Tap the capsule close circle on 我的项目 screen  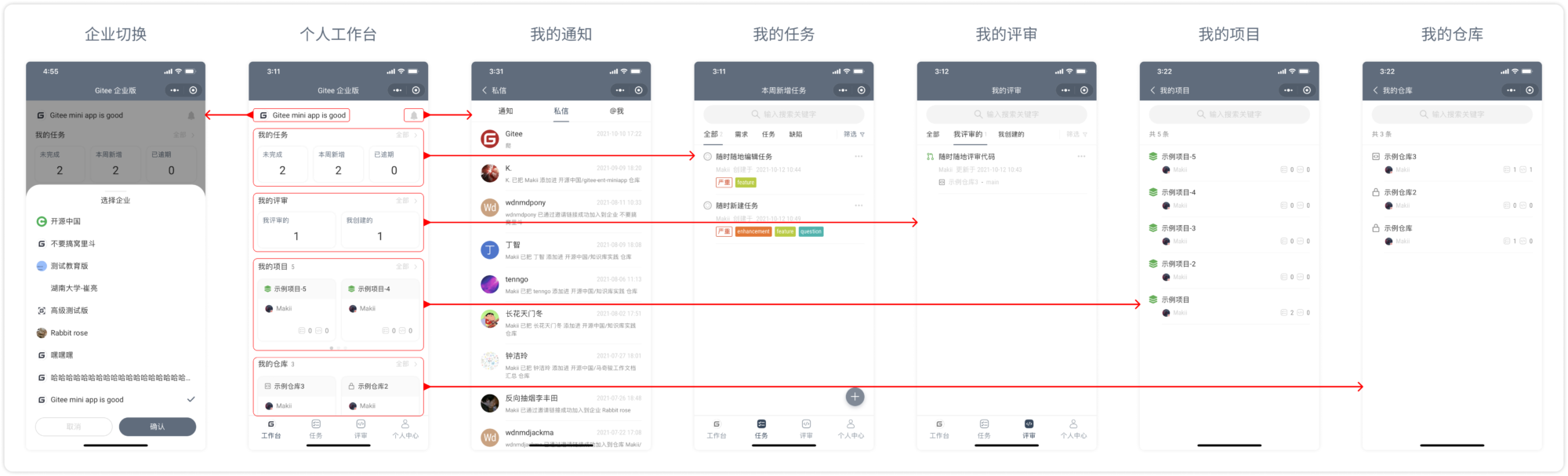click(1307, 90)
